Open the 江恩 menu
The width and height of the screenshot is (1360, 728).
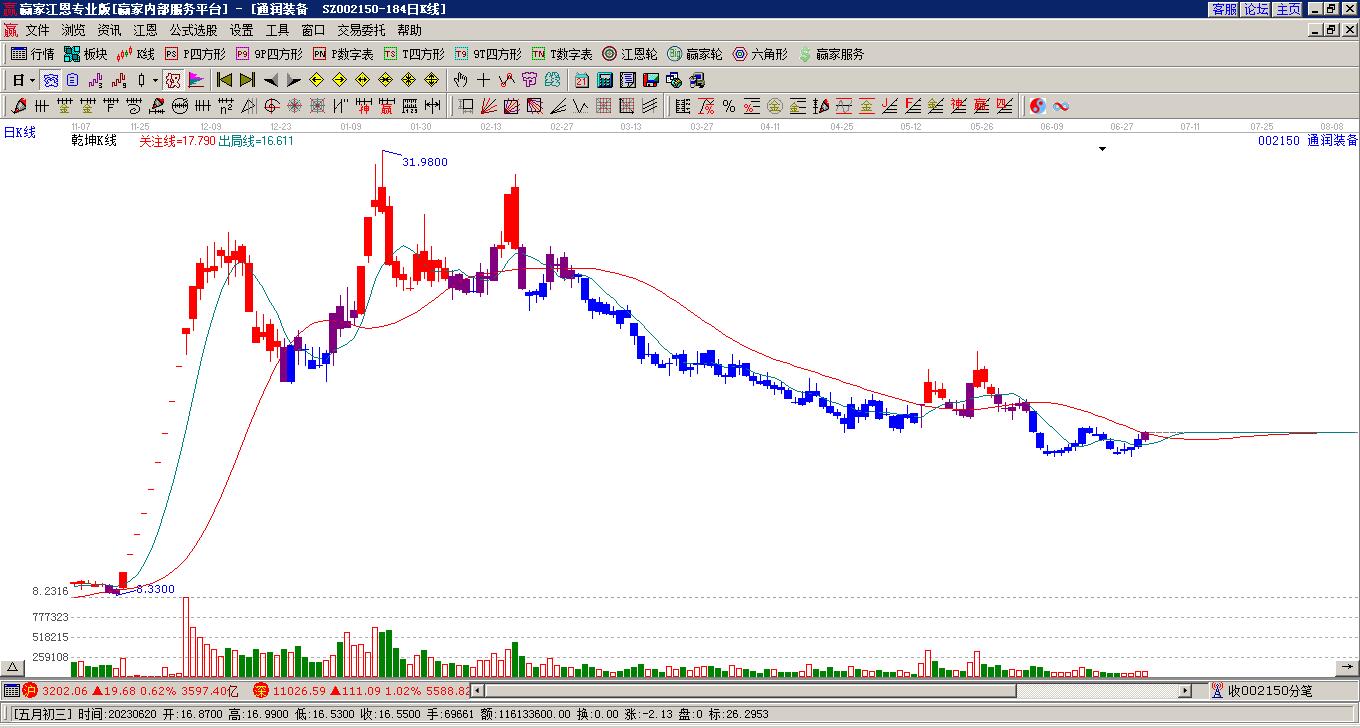[146, 30]
